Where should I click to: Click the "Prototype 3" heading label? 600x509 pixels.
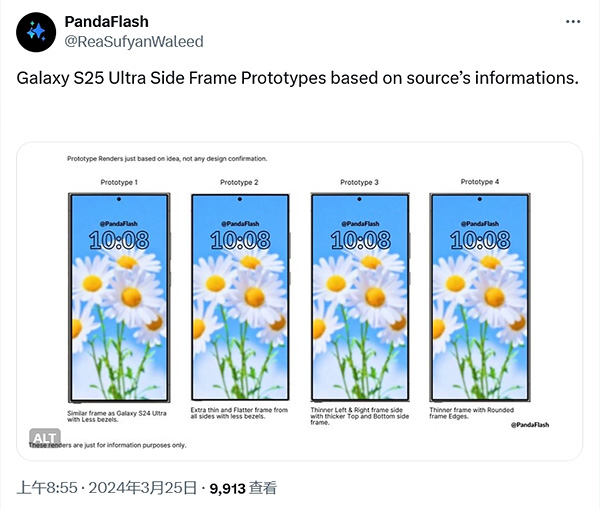click(359, 182)
